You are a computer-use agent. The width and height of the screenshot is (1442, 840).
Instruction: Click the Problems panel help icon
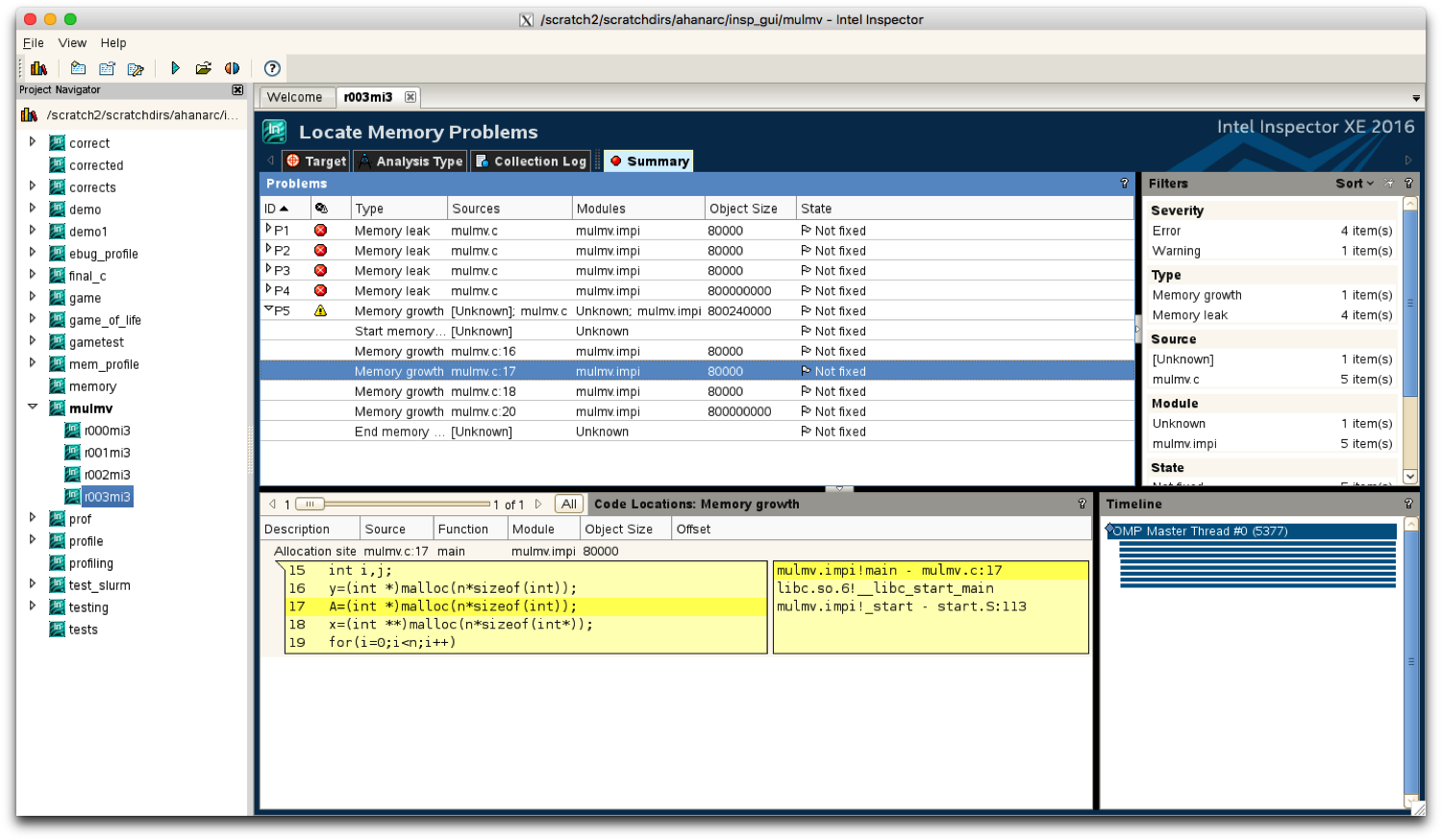pyautogui.click(x=1123, y=183)
